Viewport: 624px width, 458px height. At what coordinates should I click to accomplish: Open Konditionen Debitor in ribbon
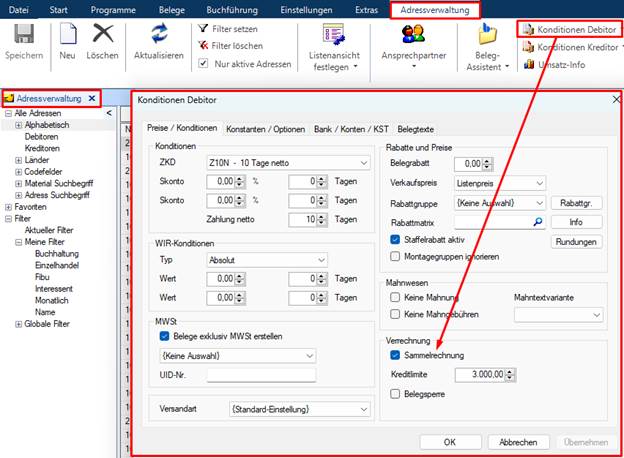[x=570, y=29]
